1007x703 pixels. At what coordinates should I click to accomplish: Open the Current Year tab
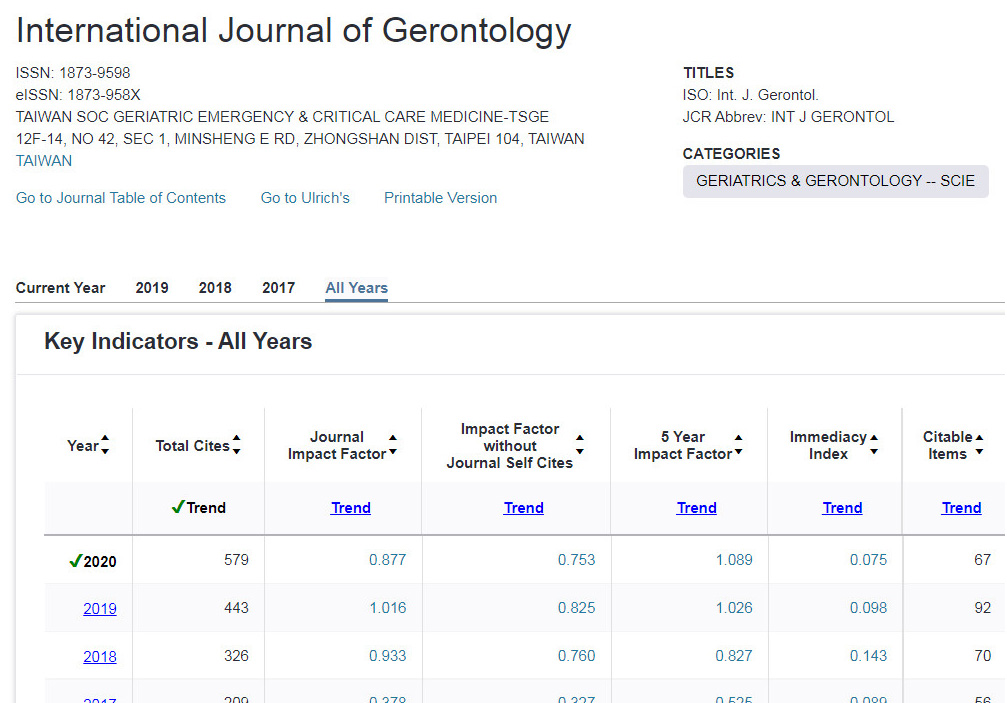(60, 288)
